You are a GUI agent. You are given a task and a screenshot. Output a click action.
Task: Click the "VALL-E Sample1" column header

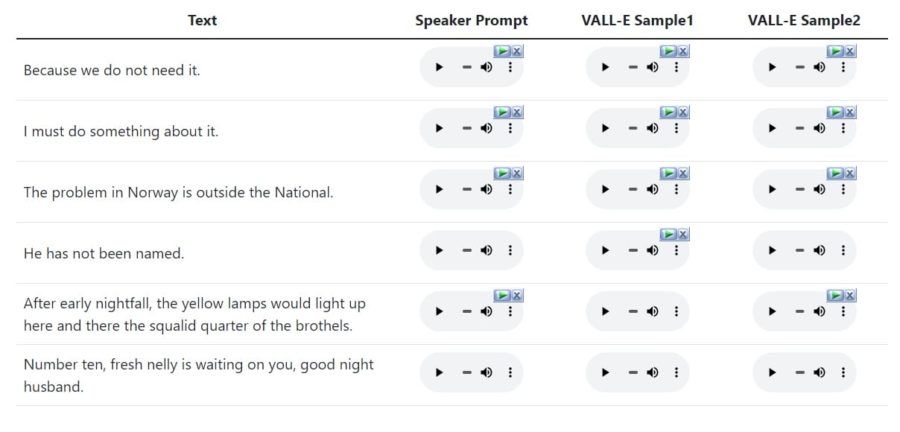[x=637, y=21]
